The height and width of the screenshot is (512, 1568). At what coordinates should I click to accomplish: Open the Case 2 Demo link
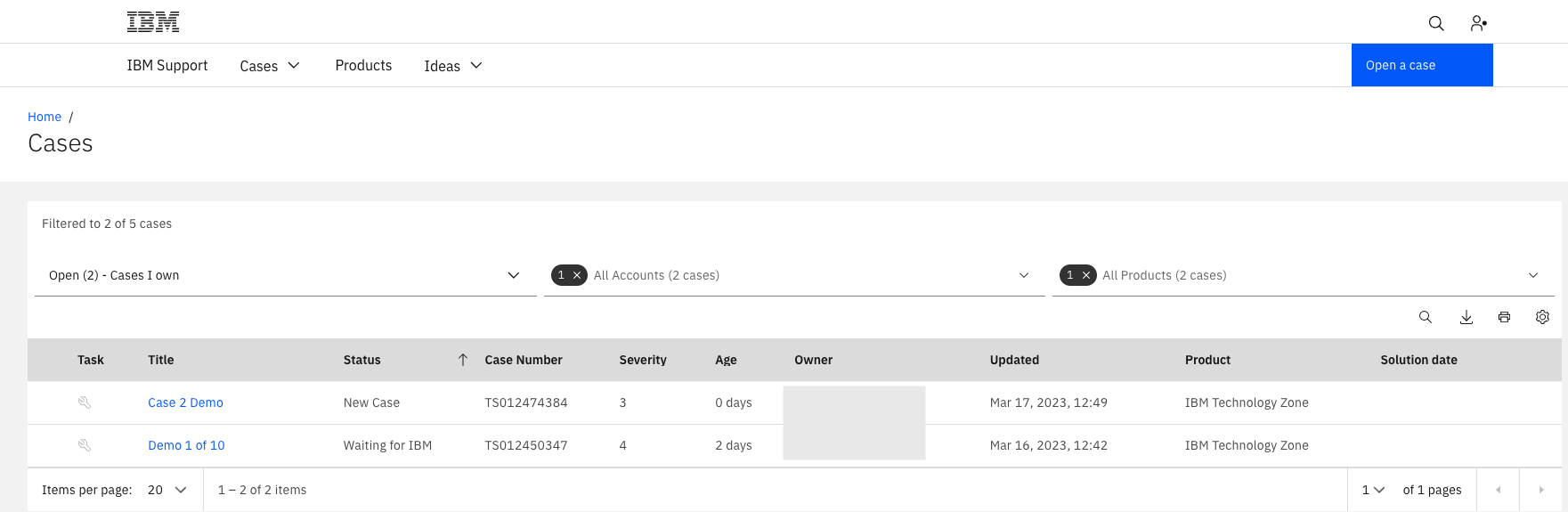point(185,402)
